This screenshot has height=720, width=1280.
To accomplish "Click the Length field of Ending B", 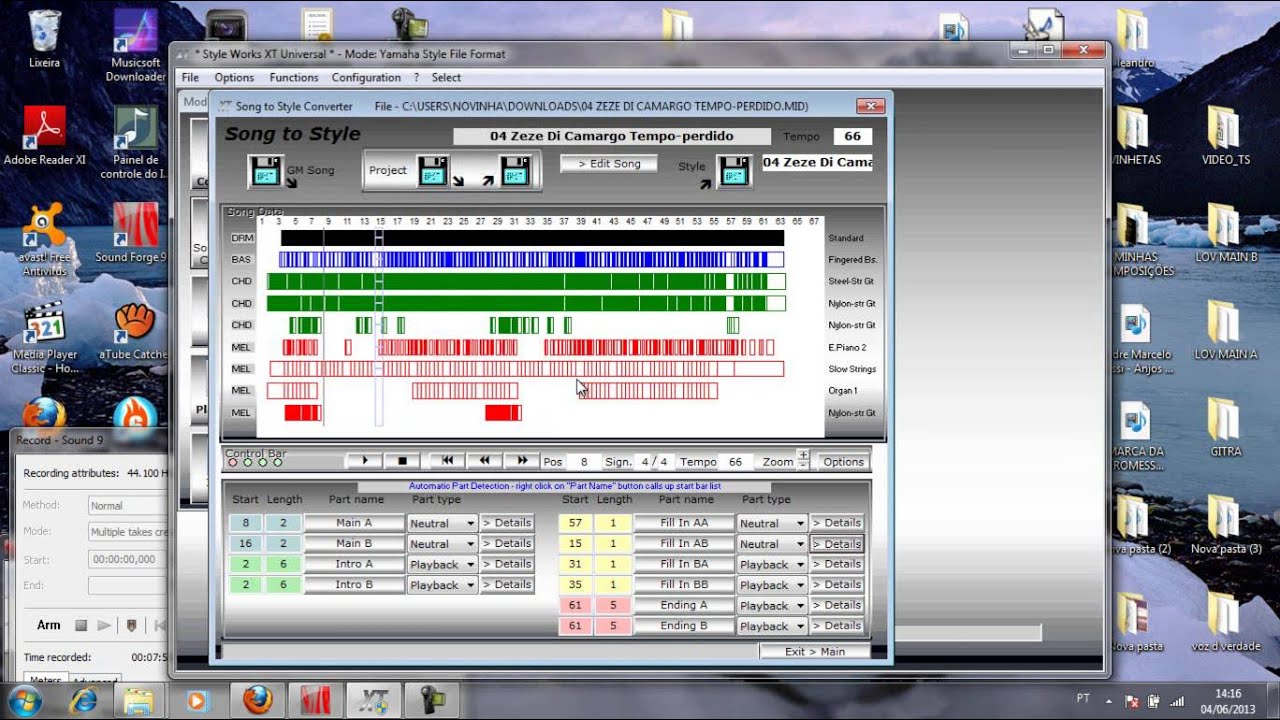I will pyautogui.click(x=614, y=626).
